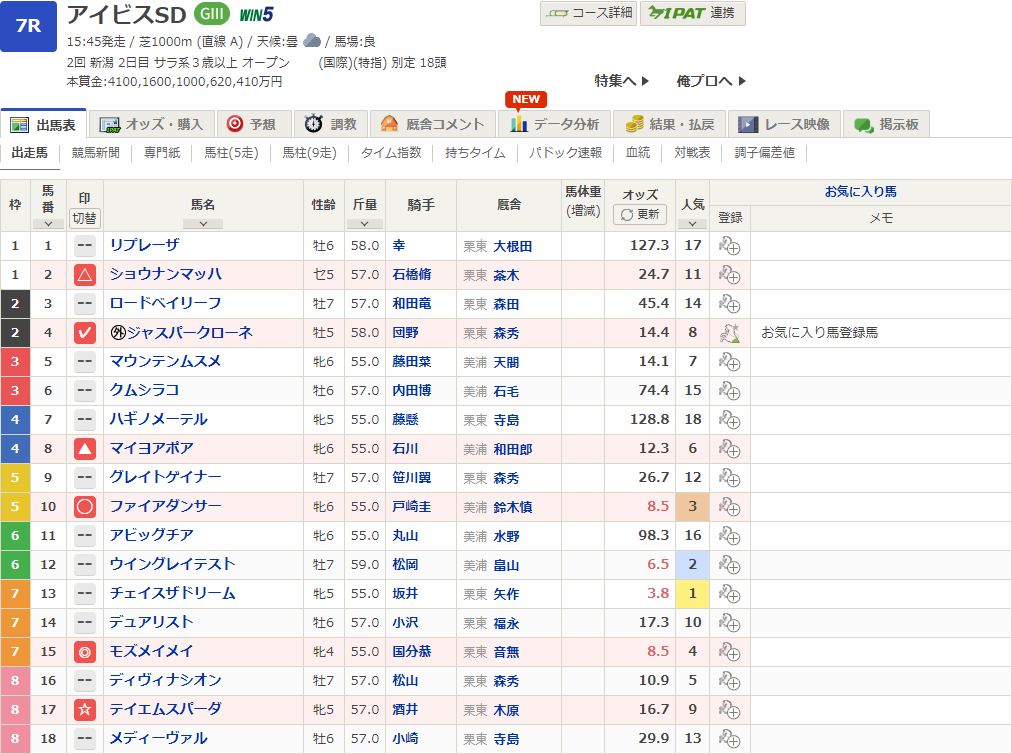The width and height of the screenshot is (1012, 754).
Task: Click the registered favorite icon for ジャスパークローネ
Action: point(729,334)
